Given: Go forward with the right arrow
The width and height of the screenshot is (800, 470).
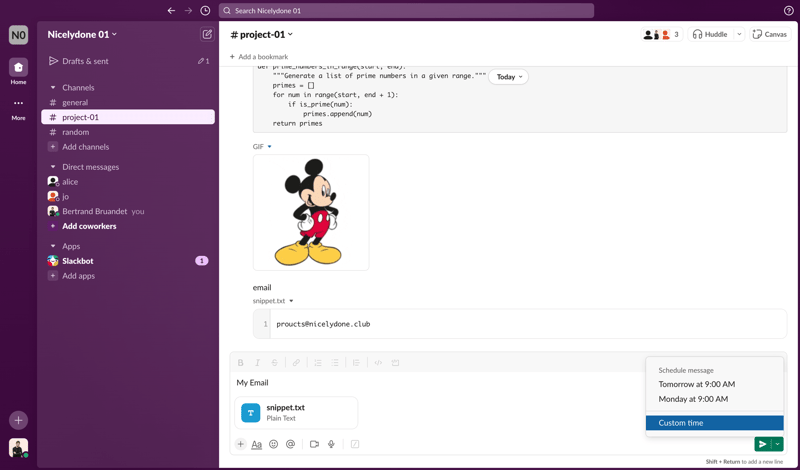Looking at the screenshot, I should coord(188,11).
